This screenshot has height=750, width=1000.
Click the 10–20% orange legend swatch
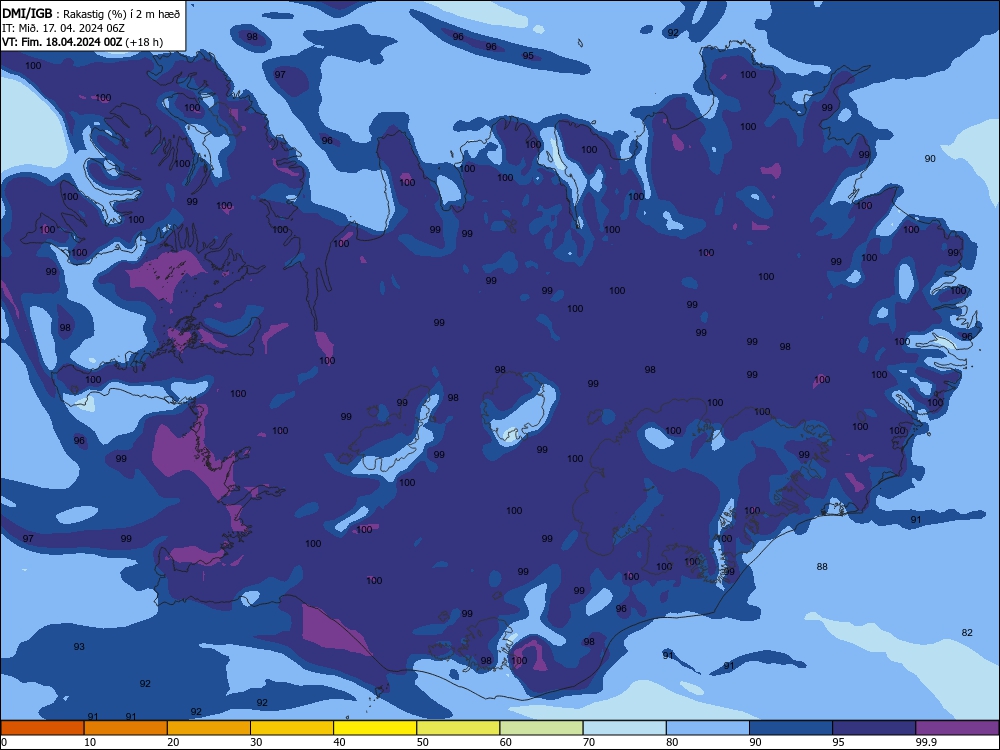pos(126,728)
